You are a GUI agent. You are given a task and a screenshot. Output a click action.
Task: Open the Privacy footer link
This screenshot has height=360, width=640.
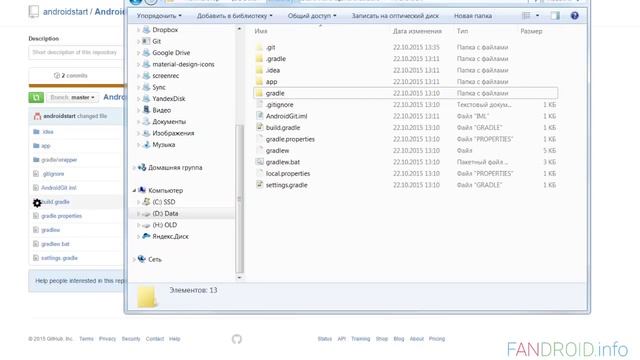[x=107, y=339]
